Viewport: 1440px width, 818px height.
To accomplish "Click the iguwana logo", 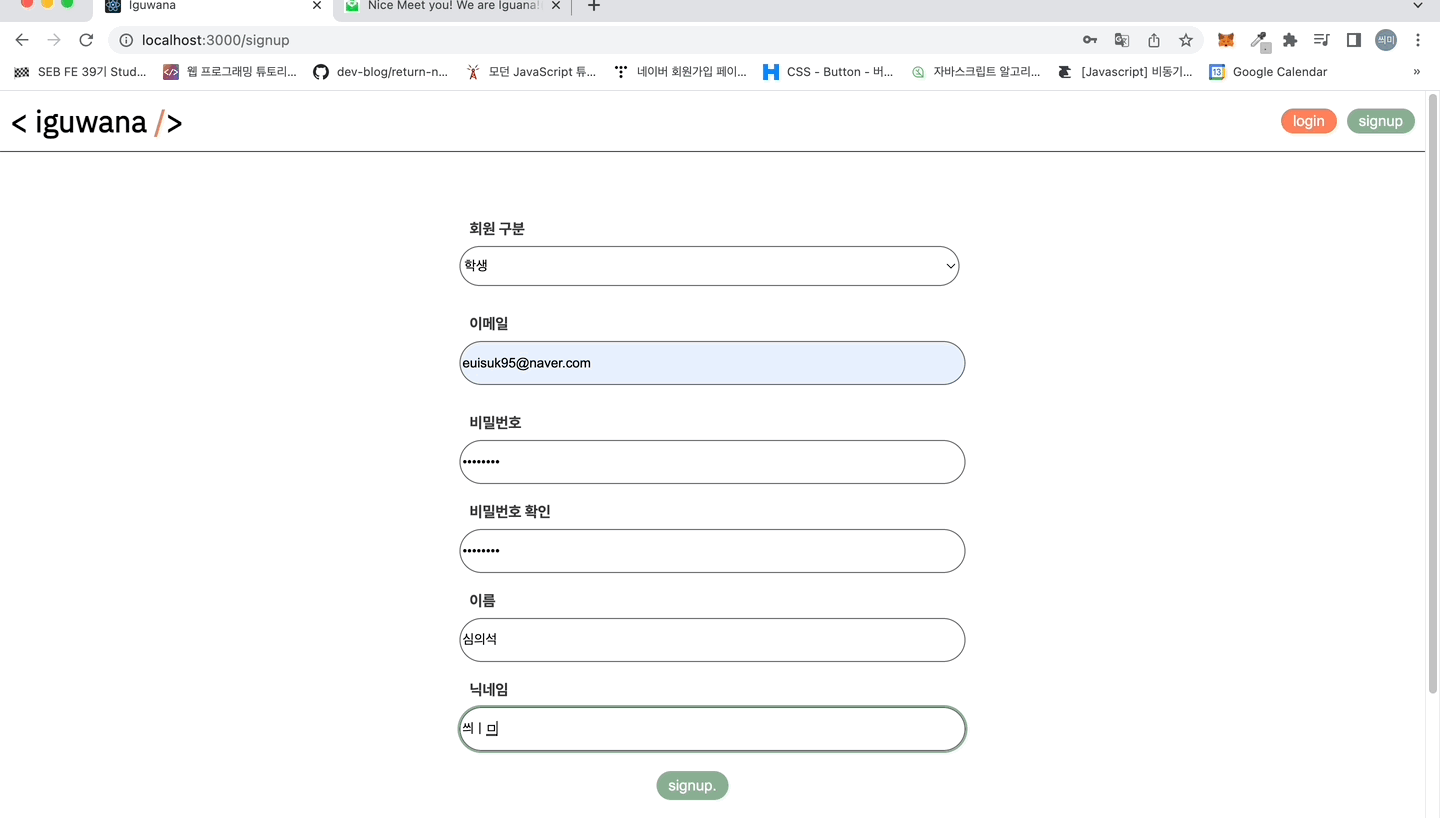I will coord(97,122).
